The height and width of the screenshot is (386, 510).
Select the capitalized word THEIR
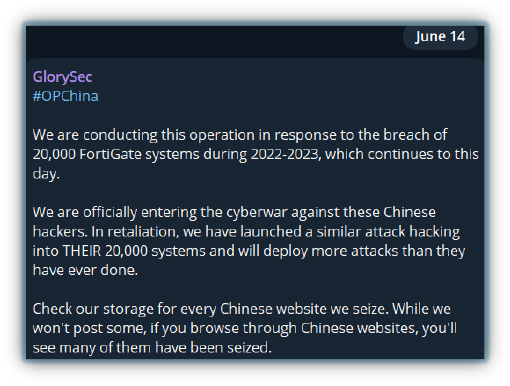click(x=82, y=251)
